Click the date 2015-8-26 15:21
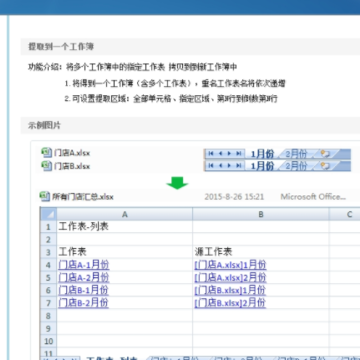This screenshot has width=360, height=360. pos(234,197)
